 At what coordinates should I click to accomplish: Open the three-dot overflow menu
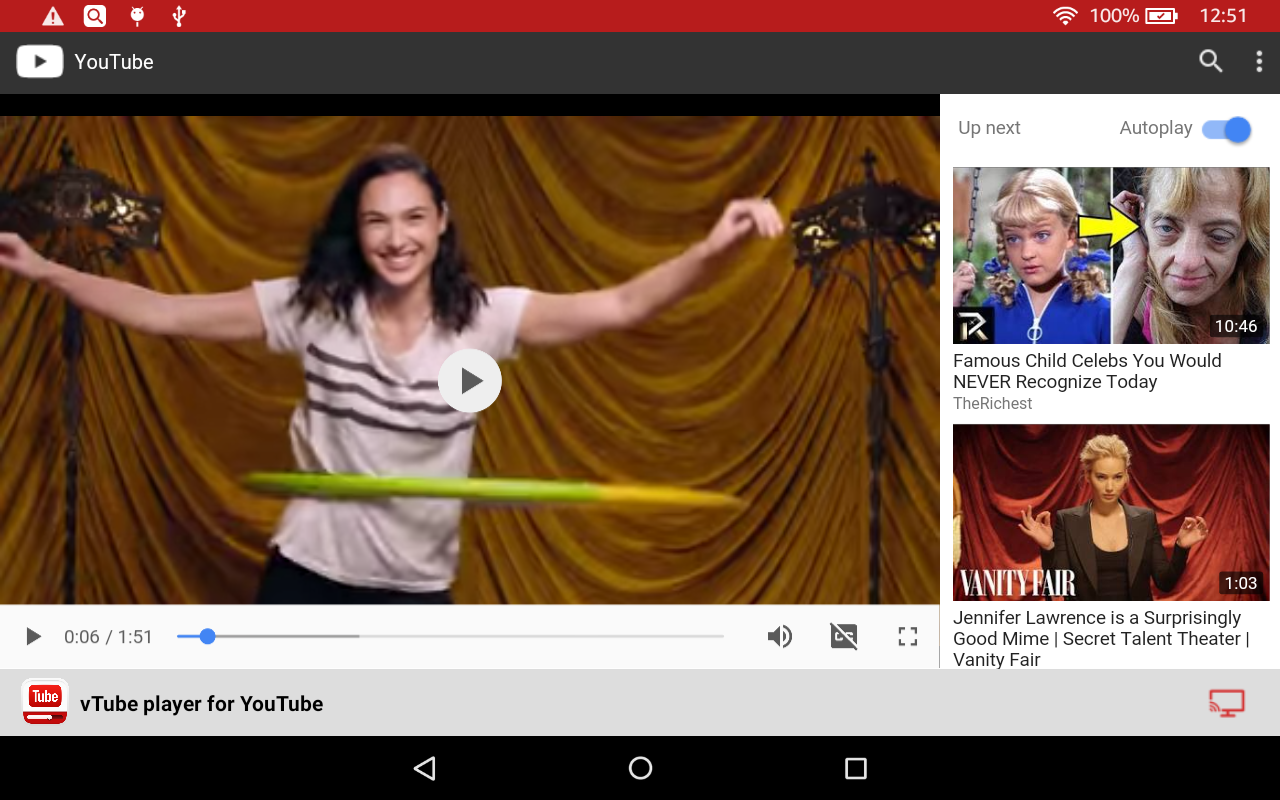pos(1259,62)
